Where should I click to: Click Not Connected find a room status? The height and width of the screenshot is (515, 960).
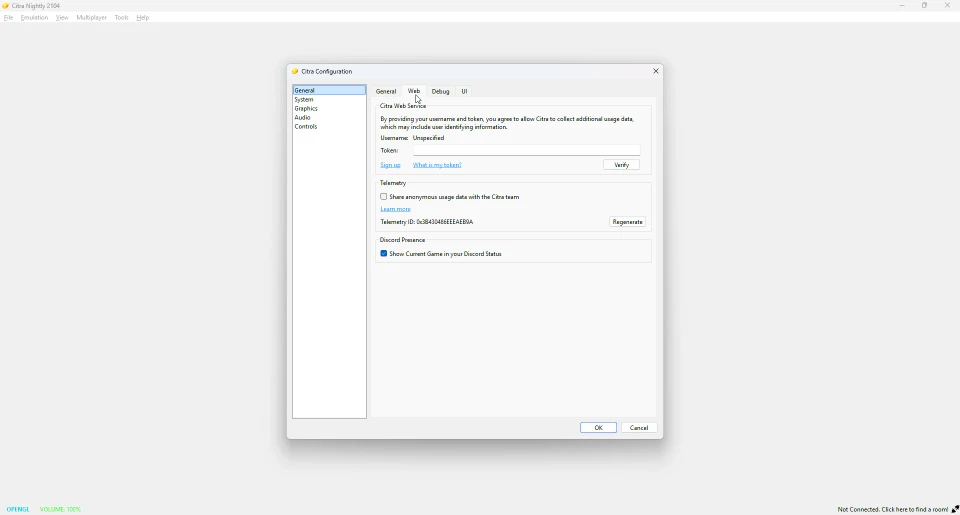pos(893,509)
